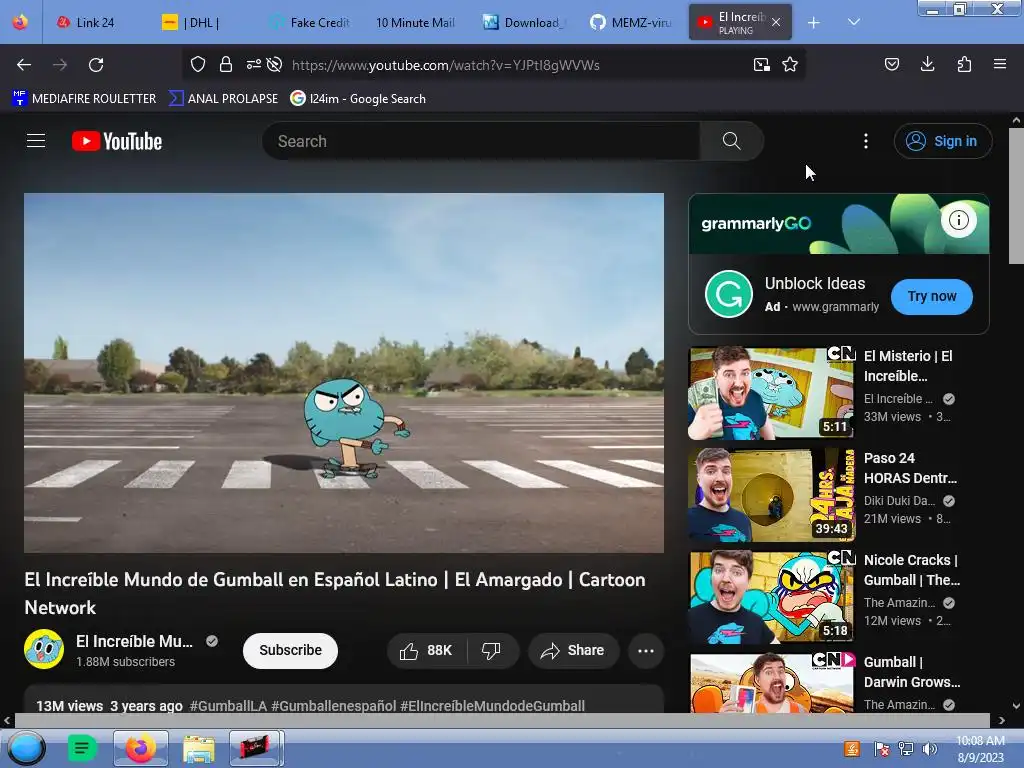Open a new tab with plus button
The image size is (1024, 768).
(x=814, y=23)
